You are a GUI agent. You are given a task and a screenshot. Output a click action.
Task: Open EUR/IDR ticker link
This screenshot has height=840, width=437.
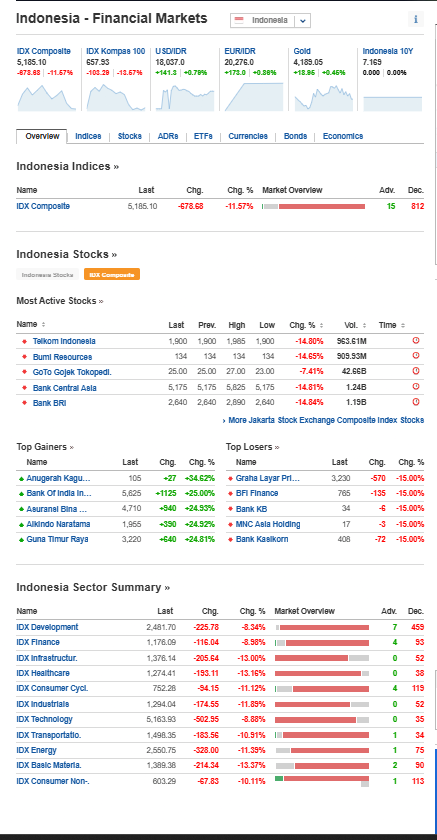coord(240,51)
